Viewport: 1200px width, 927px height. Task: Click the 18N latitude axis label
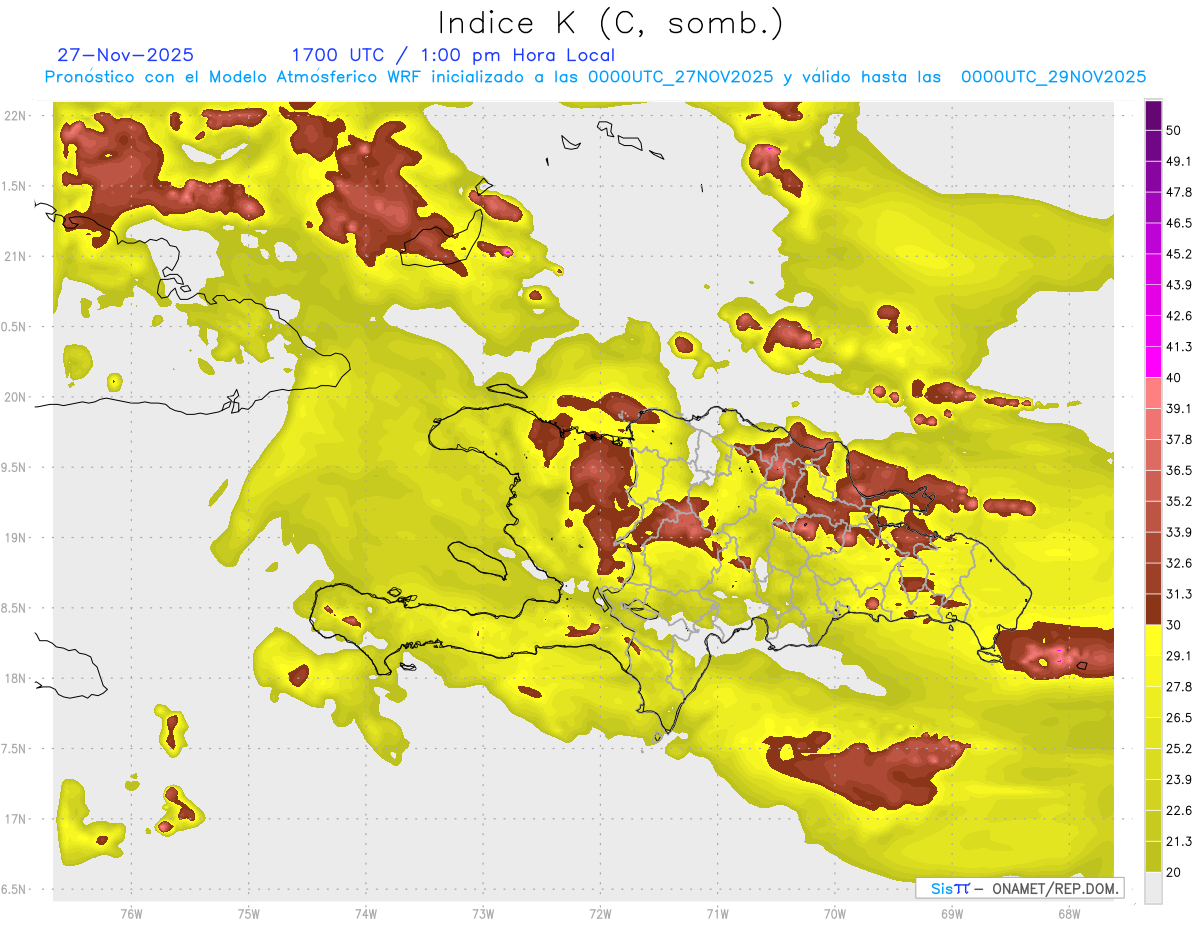tap(15, 678)
